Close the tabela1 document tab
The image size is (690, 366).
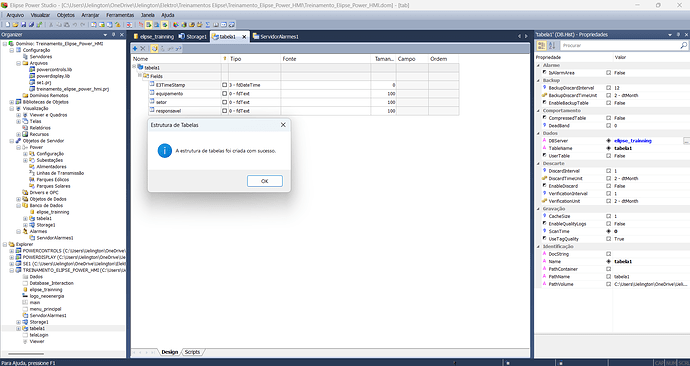pyautogui.click(x=244, y=37)
